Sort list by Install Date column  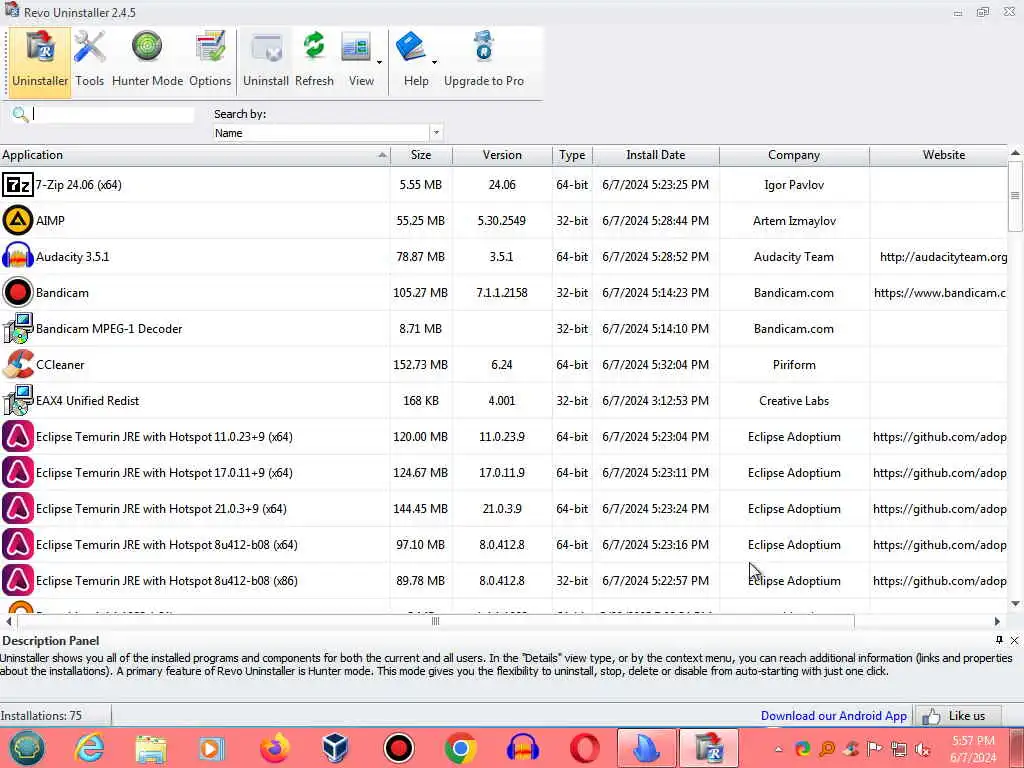point(656,155)
